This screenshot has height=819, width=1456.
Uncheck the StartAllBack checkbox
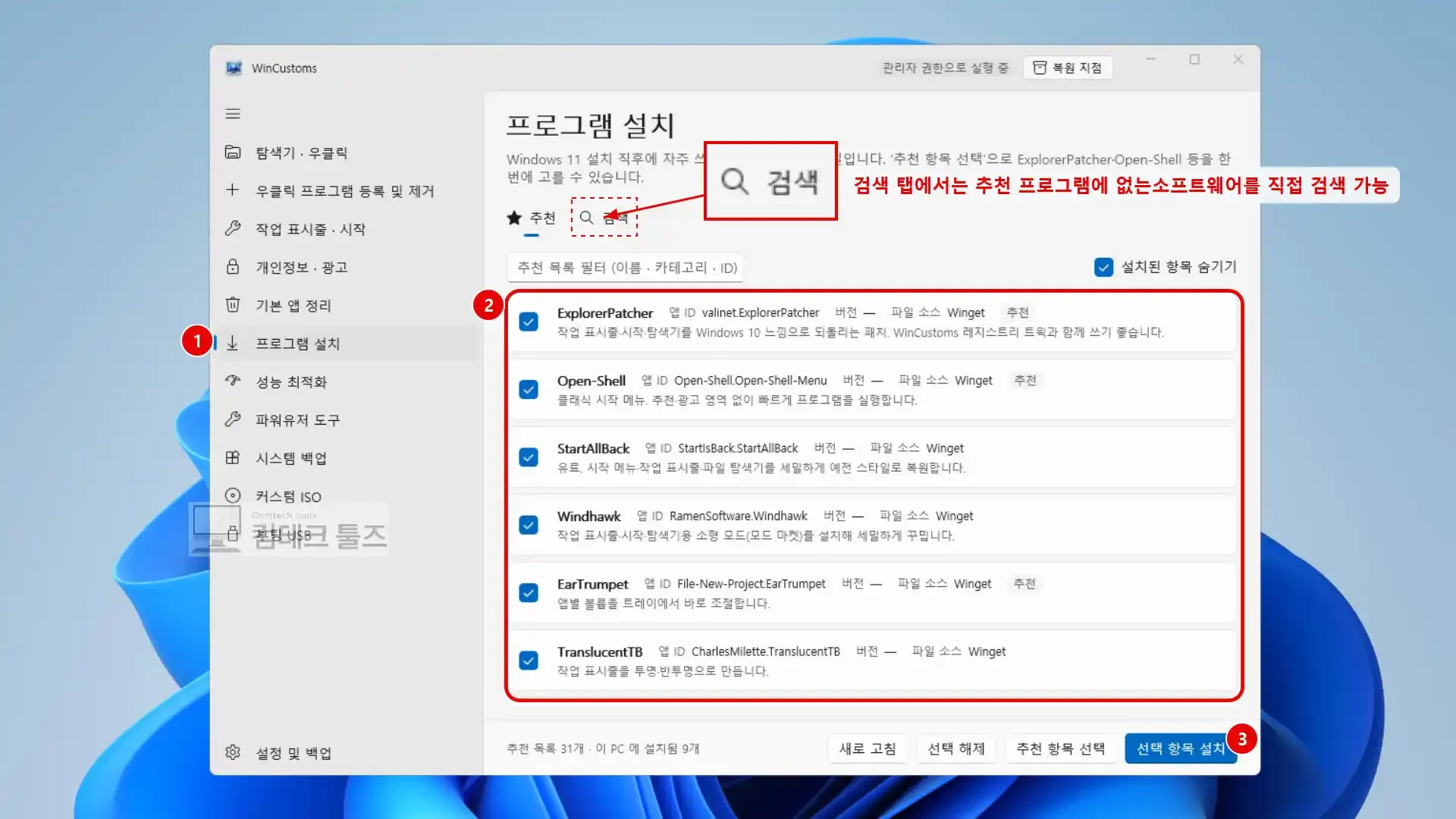tap(529, 457)
